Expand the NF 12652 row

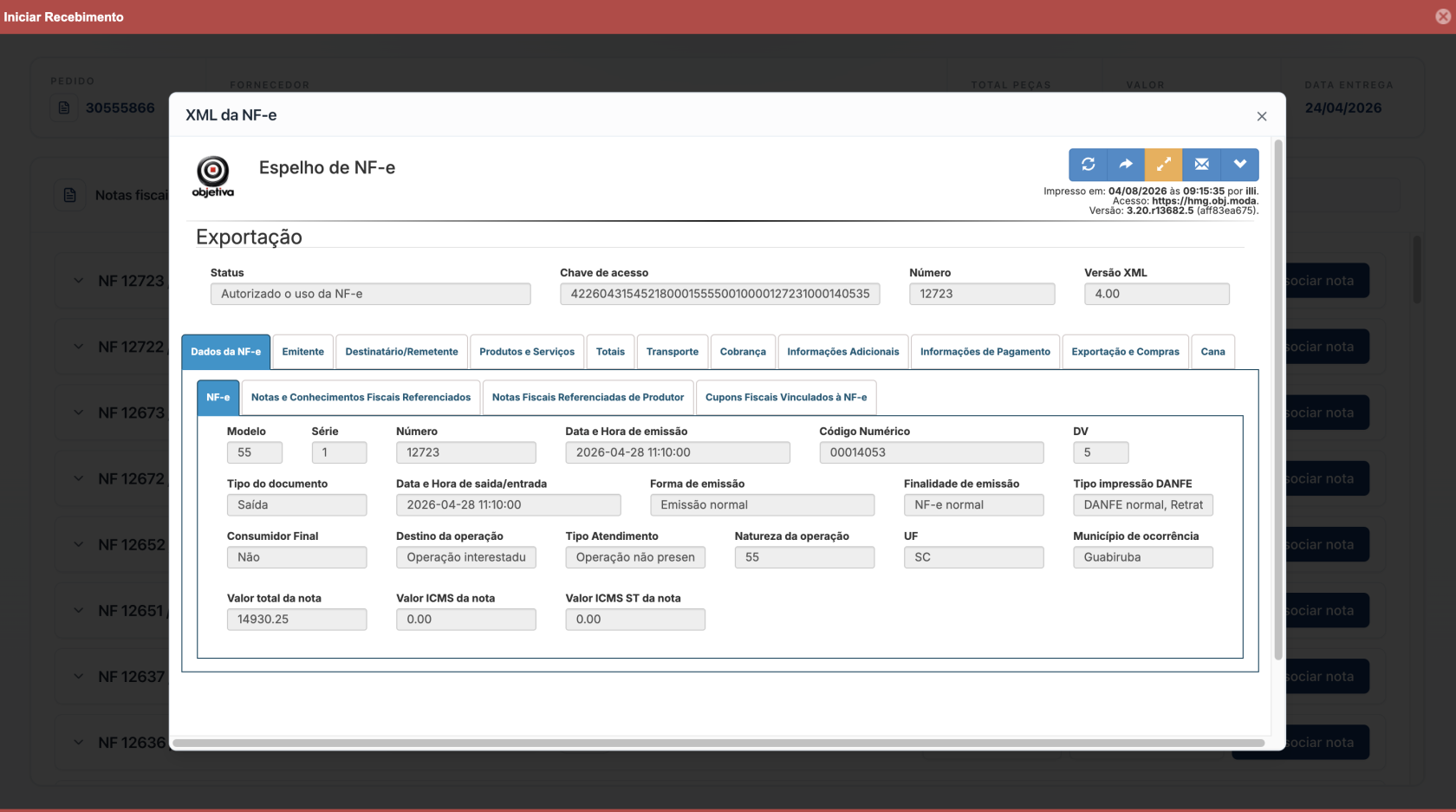tap(78, 544)
